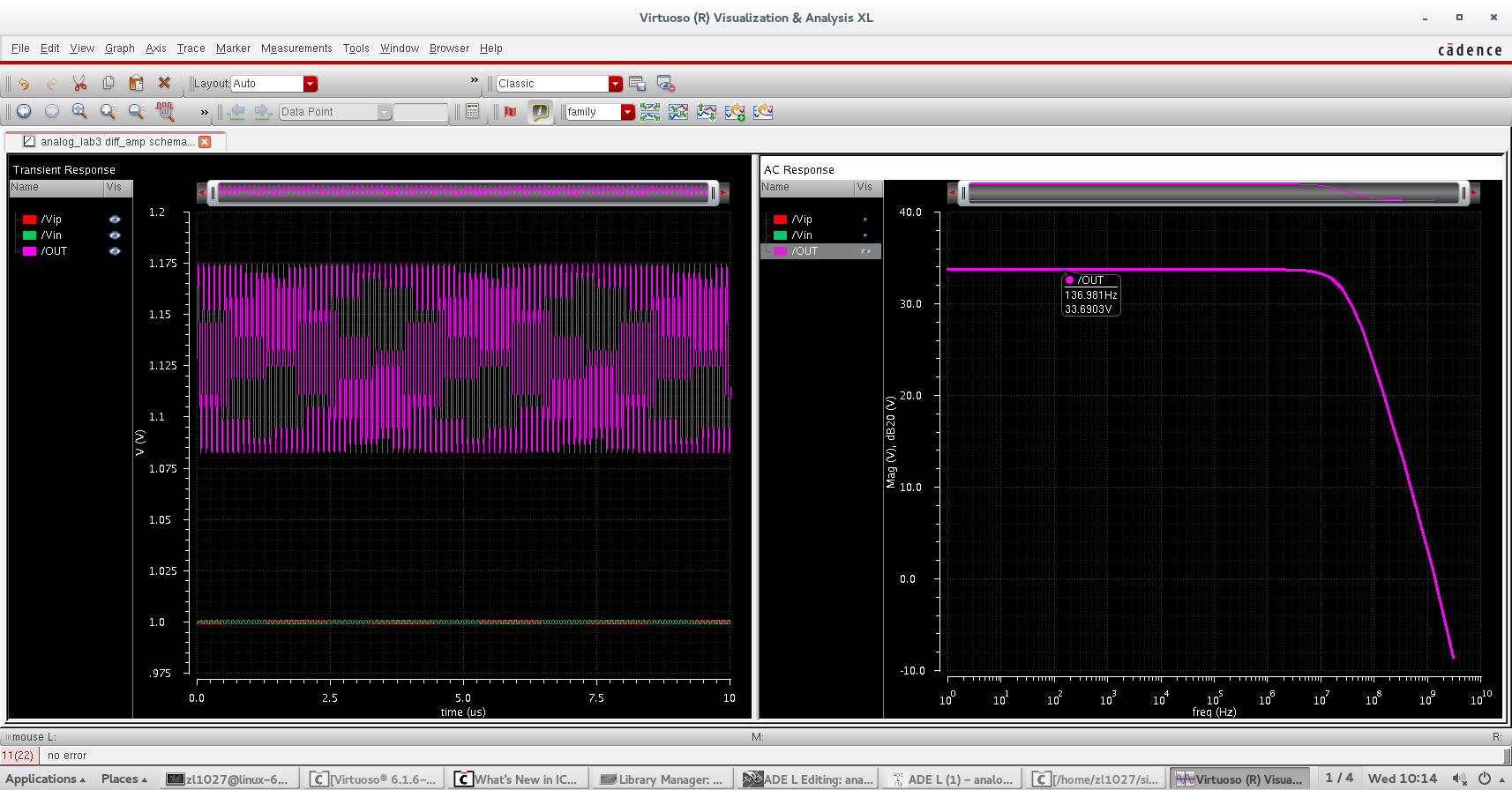Click the blue Previous Zoom arrow icon
The height and width of the screenshot is (790, 1512).
(24, 111)
